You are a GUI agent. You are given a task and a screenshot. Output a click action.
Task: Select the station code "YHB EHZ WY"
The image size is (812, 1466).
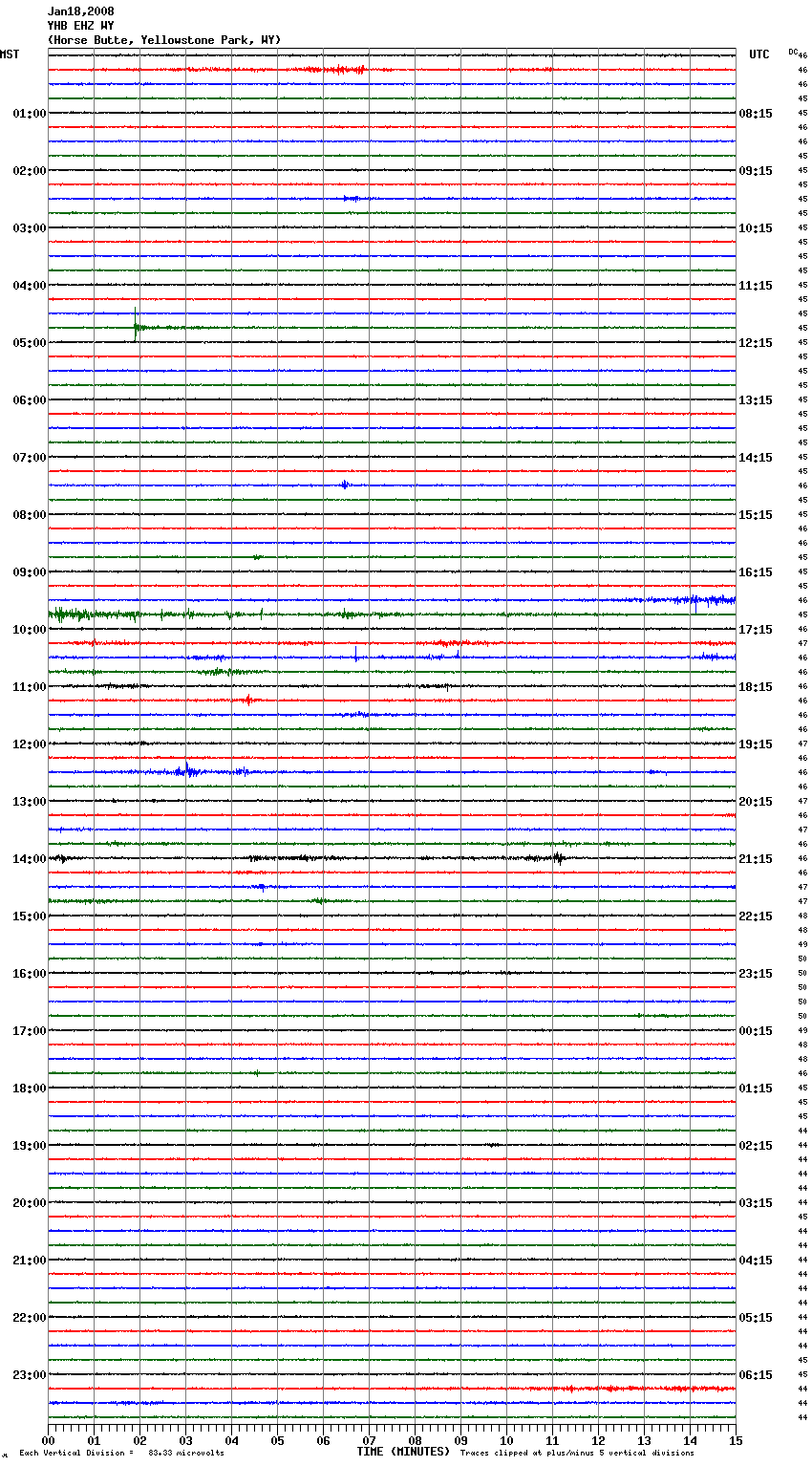click(x=80, y=26)
